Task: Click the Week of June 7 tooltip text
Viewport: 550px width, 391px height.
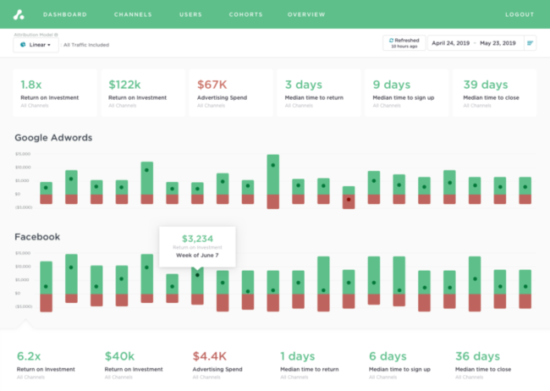Action: tap(197, 255)
